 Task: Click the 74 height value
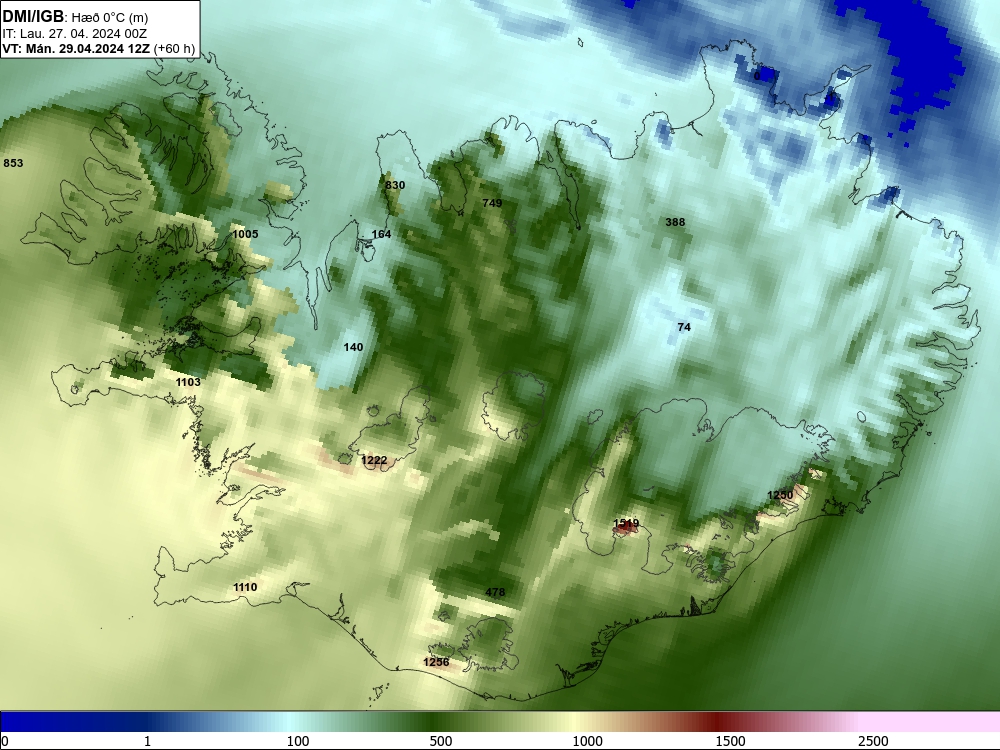pos(684,327)
